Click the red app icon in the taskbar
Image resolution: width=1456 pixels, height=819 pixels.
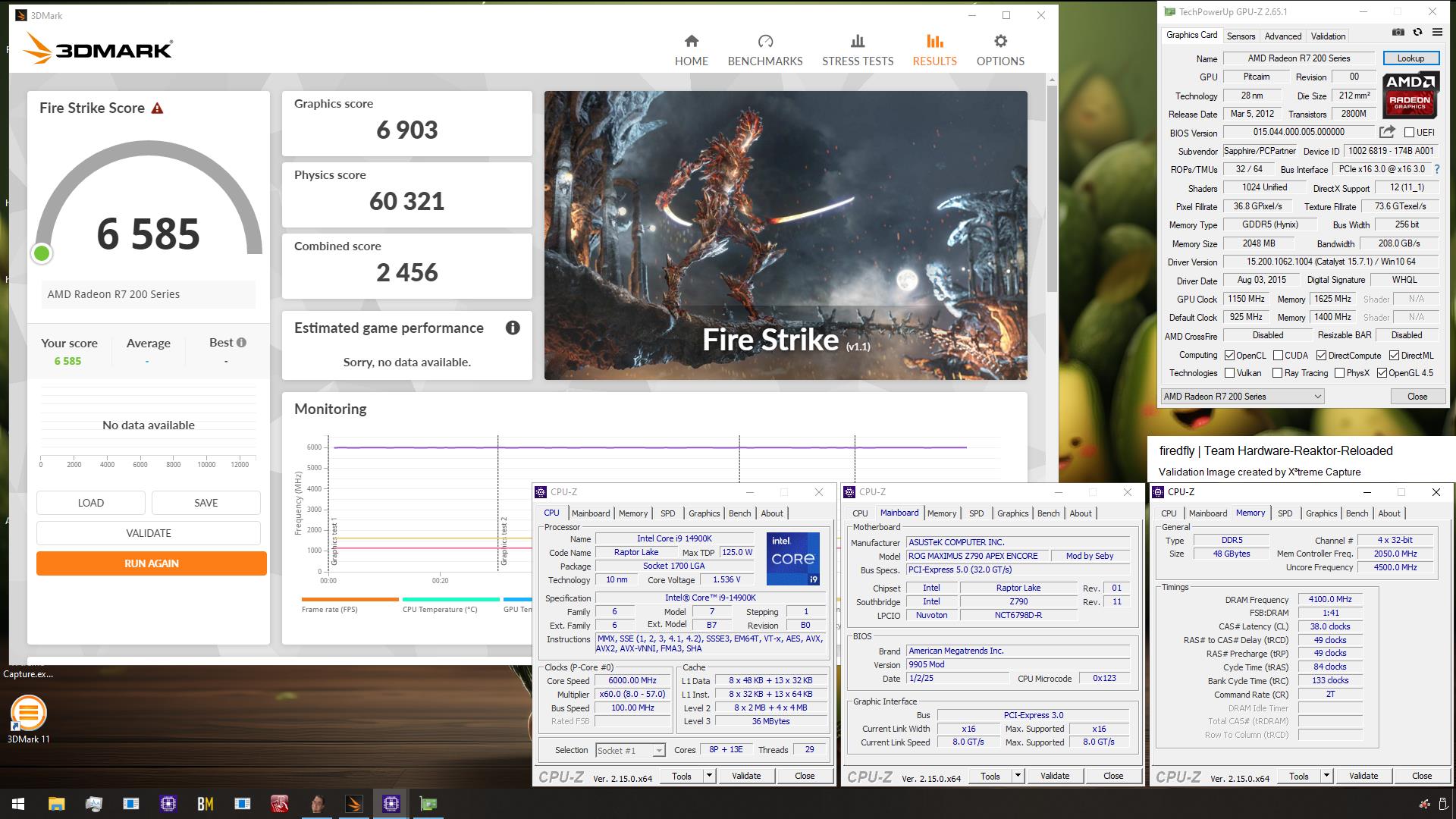(x=279, y=804)
